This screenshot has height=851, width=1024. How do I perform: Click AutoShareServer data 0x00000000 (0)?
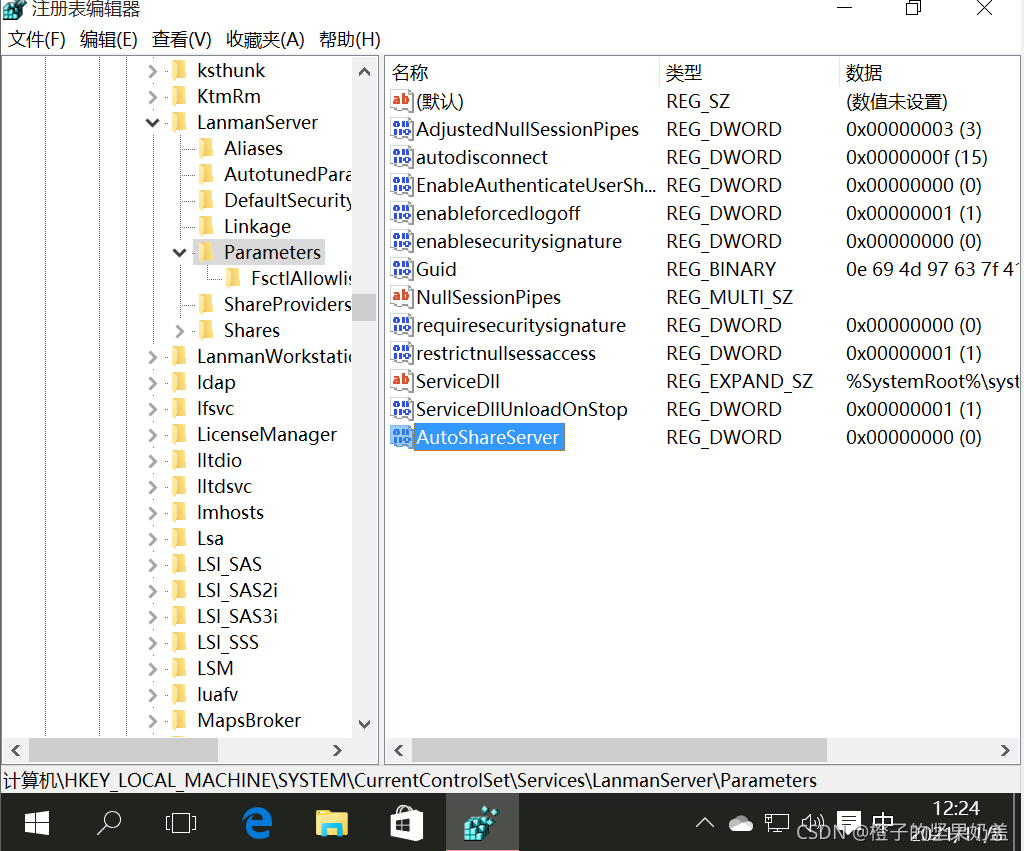pos(914,437)
